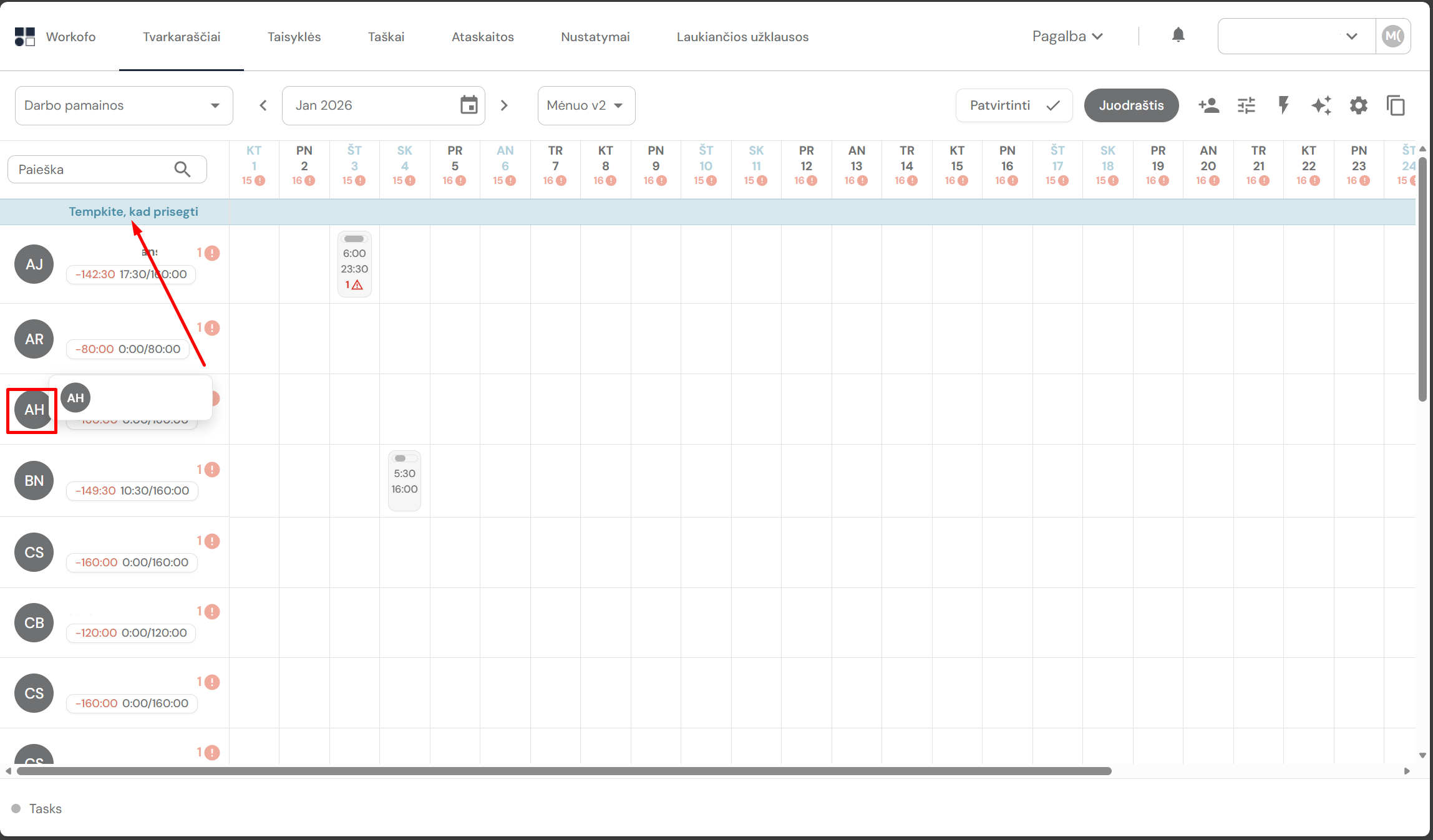
Task: Open the Mėnuo v2 view dropdown
Action: point(585,105)
